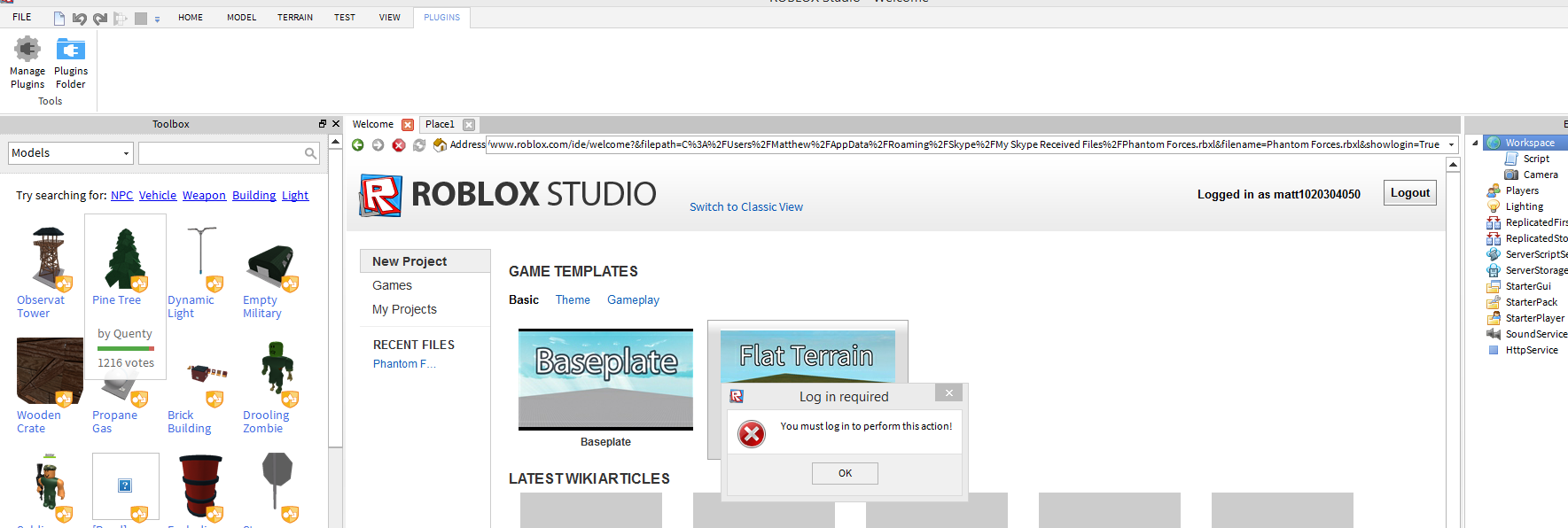Viewport: 1568px width, 528px height.
Task: Search Toolbox for Vehicle
Action: pos(158,195)
